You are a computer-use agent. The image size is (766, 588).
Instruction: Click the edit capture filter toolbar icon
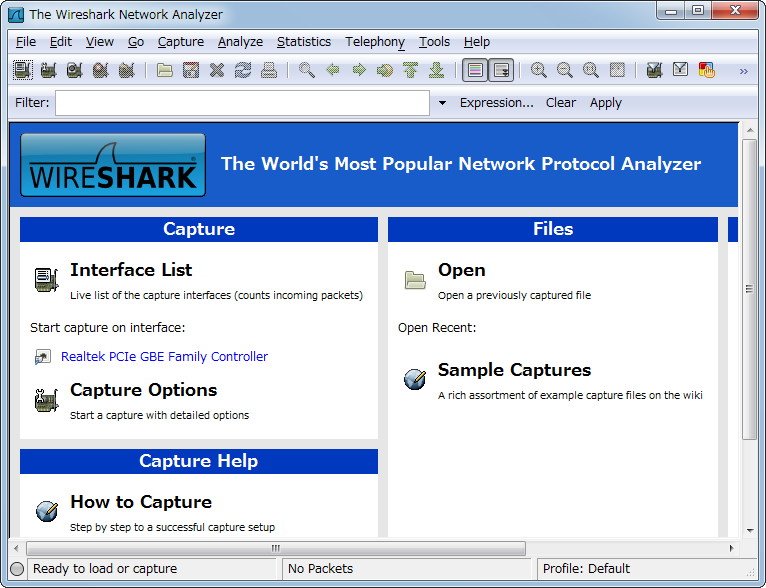pyautogui.click(x=655, y=70)
